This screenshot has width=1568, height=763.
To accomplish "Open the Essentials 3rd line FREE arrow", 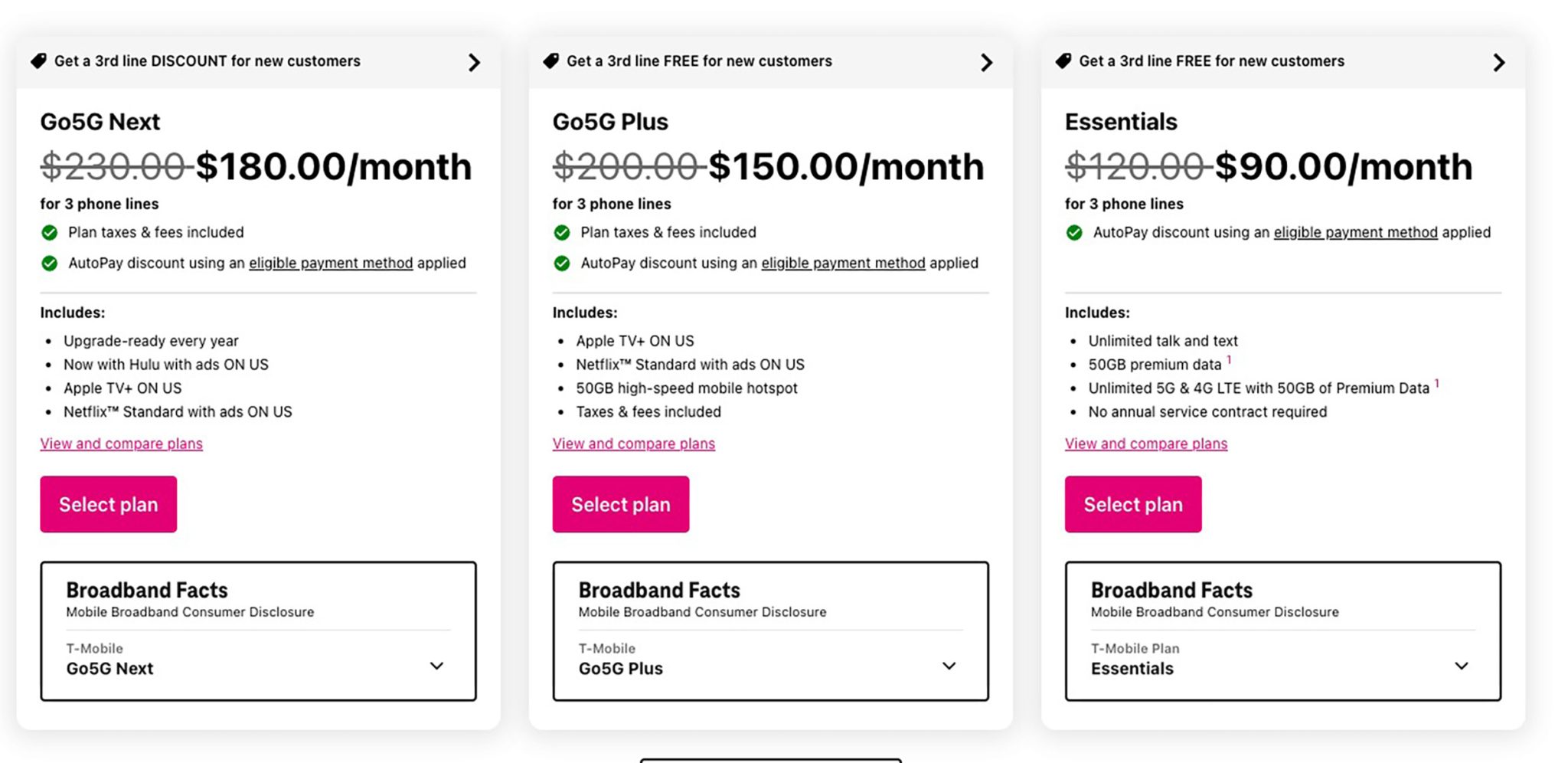I will tap(1498, 63).
